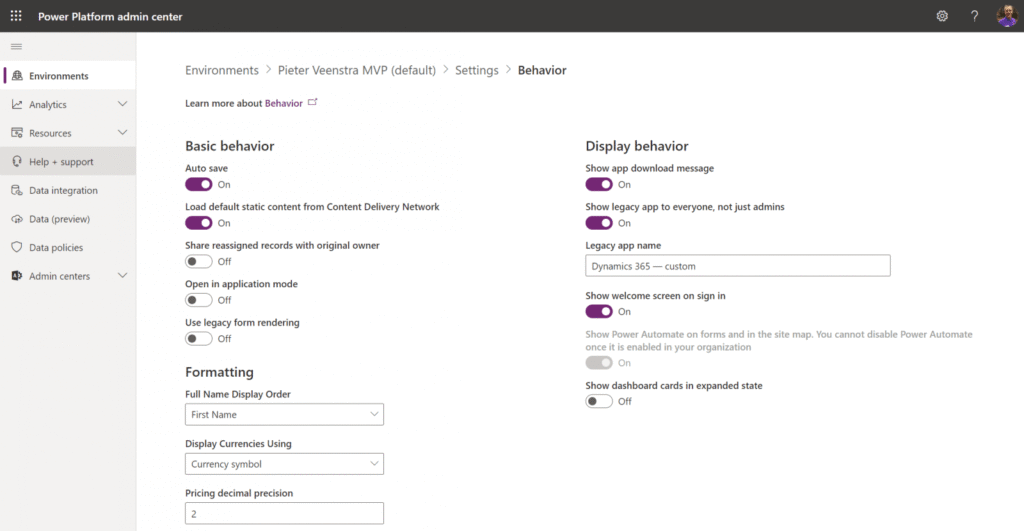Click the Help + support headset icon

(x=17, y=161)
